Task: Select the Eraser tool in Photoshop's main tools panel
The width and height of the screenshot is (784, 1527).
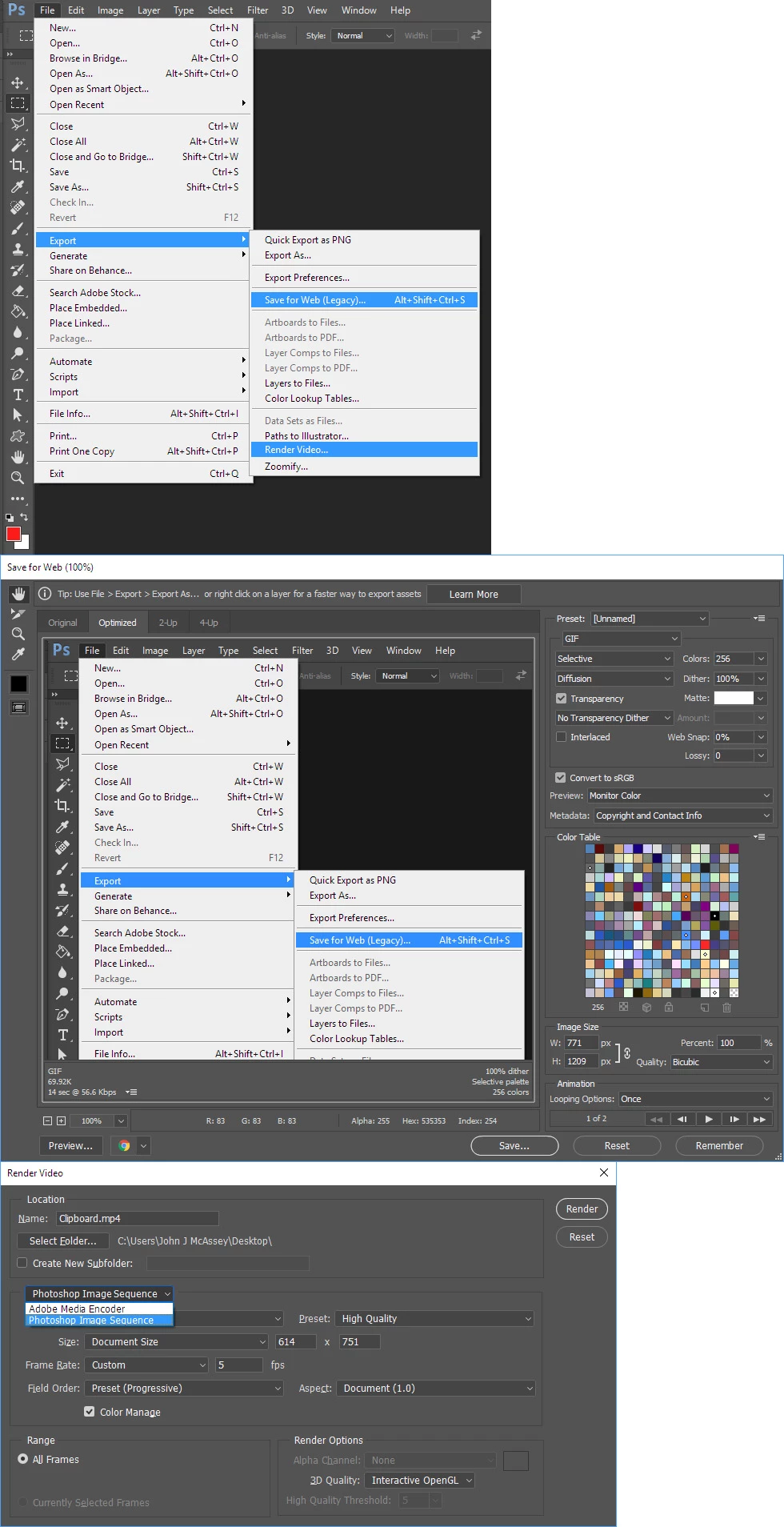Action: [17, 291]
